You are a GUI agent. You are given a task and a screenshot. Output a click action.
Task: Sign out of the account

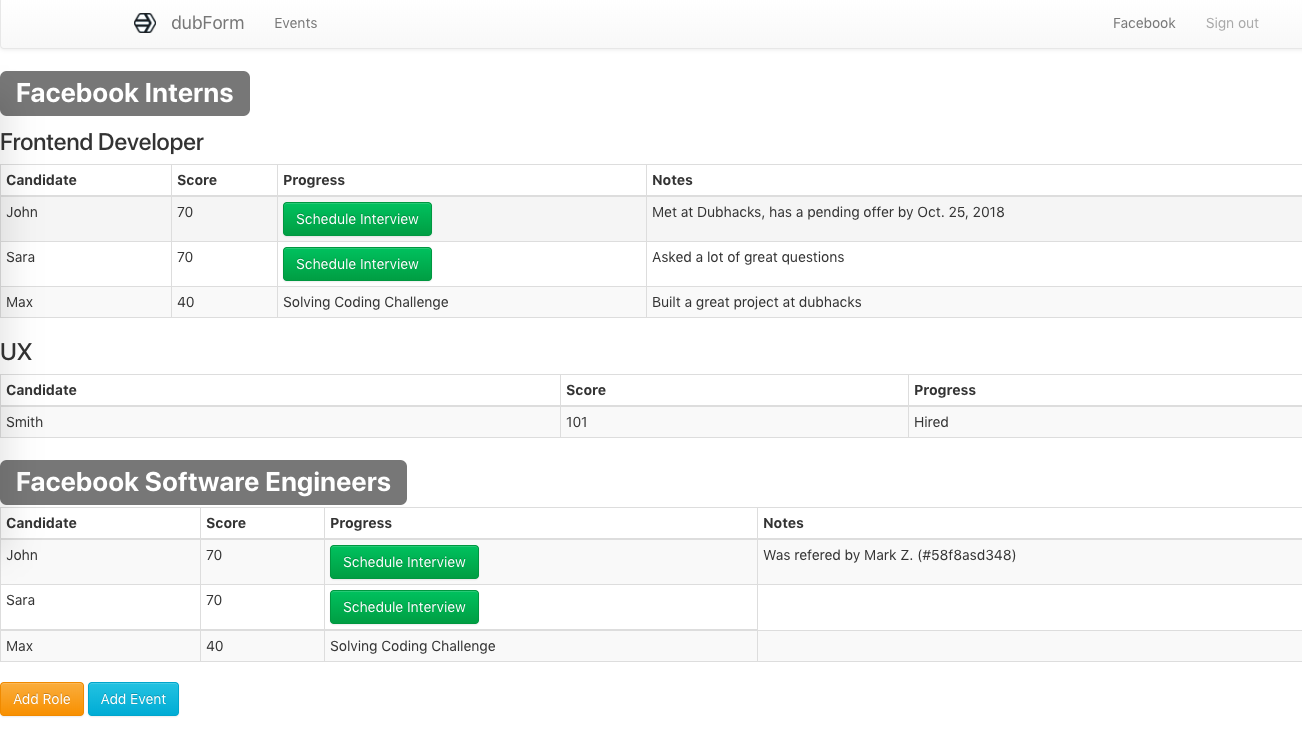(1232, 23)
